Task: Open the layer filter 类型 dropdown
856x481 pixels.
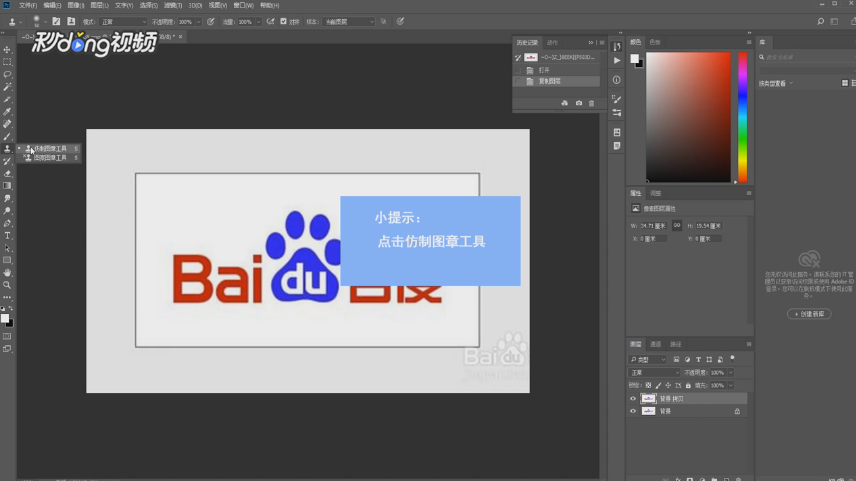Action: [647, 360]
